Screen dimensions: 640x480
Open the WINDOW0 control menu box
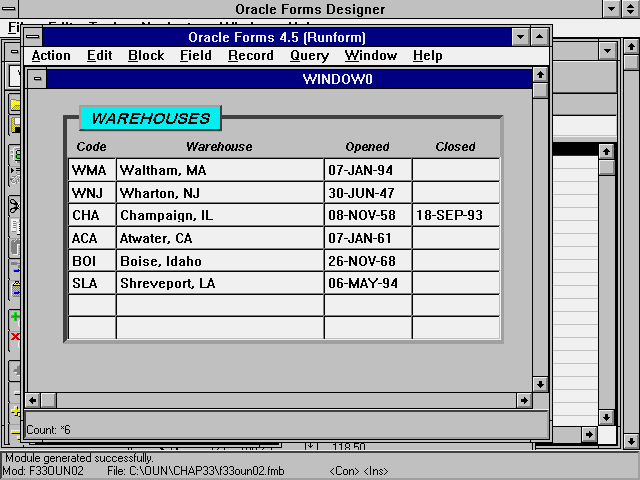click(x=38, y=78)
